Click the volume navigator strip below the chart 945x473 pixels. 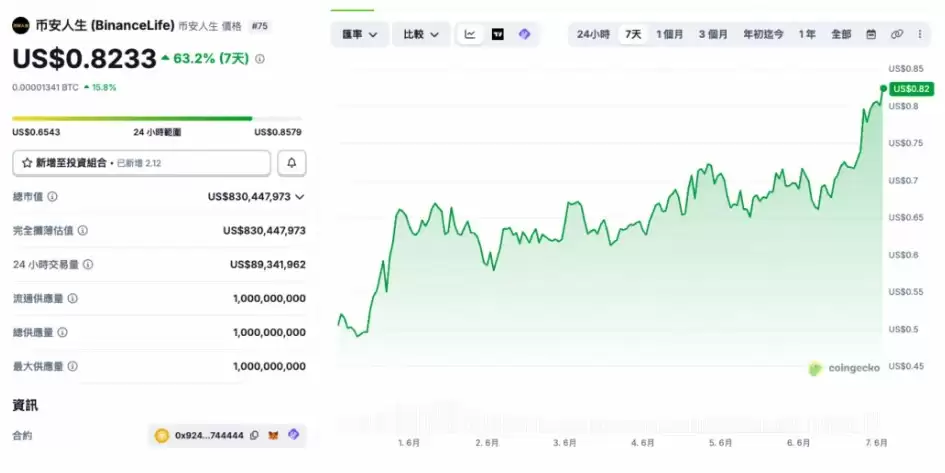[609, 419]
